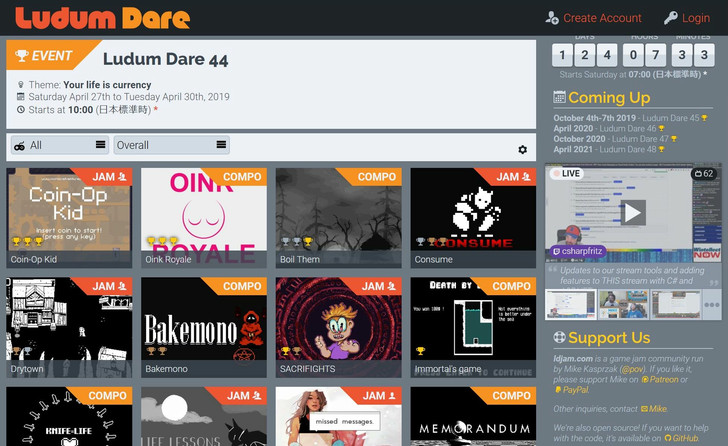Click the Support Us lifebuoy icon
The height and width of the screenshot is (446, 728).
[x=559, y=337]
